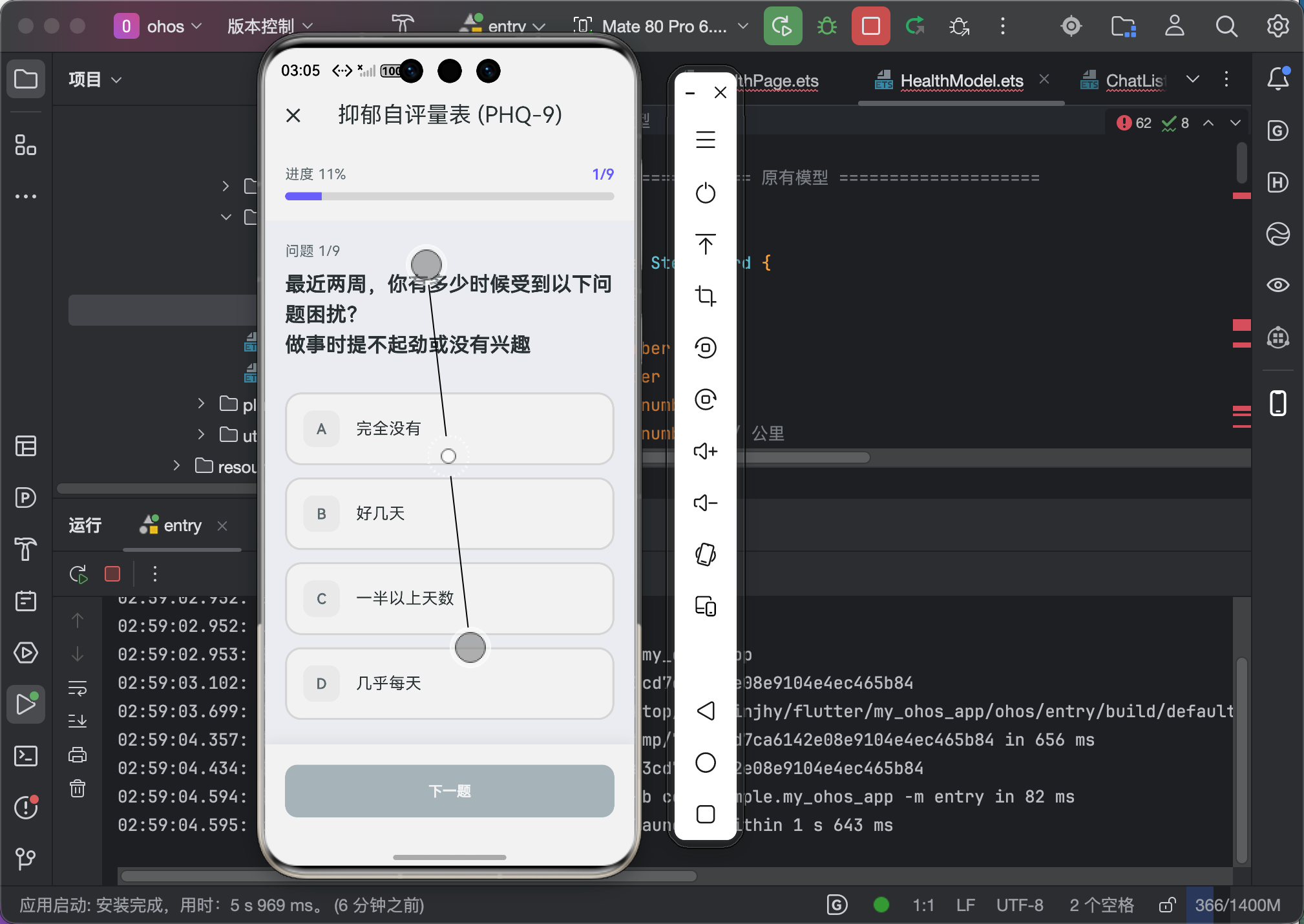The image size is (1304, 924).
Task: Open the emulator toolbar hamburger menu
Action: pyautogui.click(x=706, y=140)
